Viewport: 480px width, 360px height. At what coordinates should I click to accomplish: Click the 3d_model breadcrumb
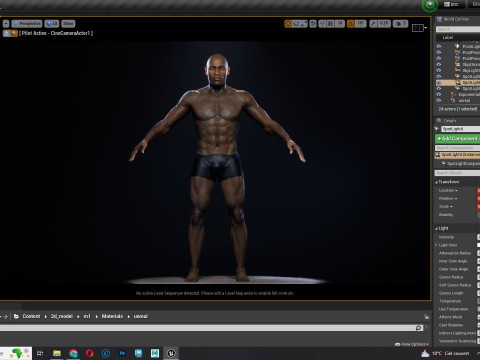point(62,316)
